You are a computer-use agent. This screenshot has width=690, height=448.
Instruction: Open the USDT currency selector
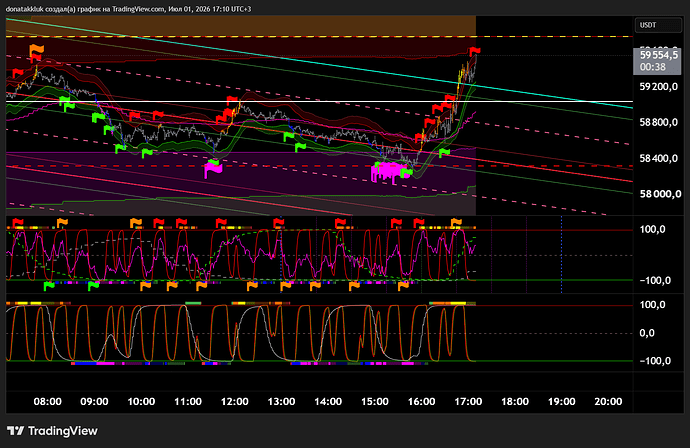658,25
